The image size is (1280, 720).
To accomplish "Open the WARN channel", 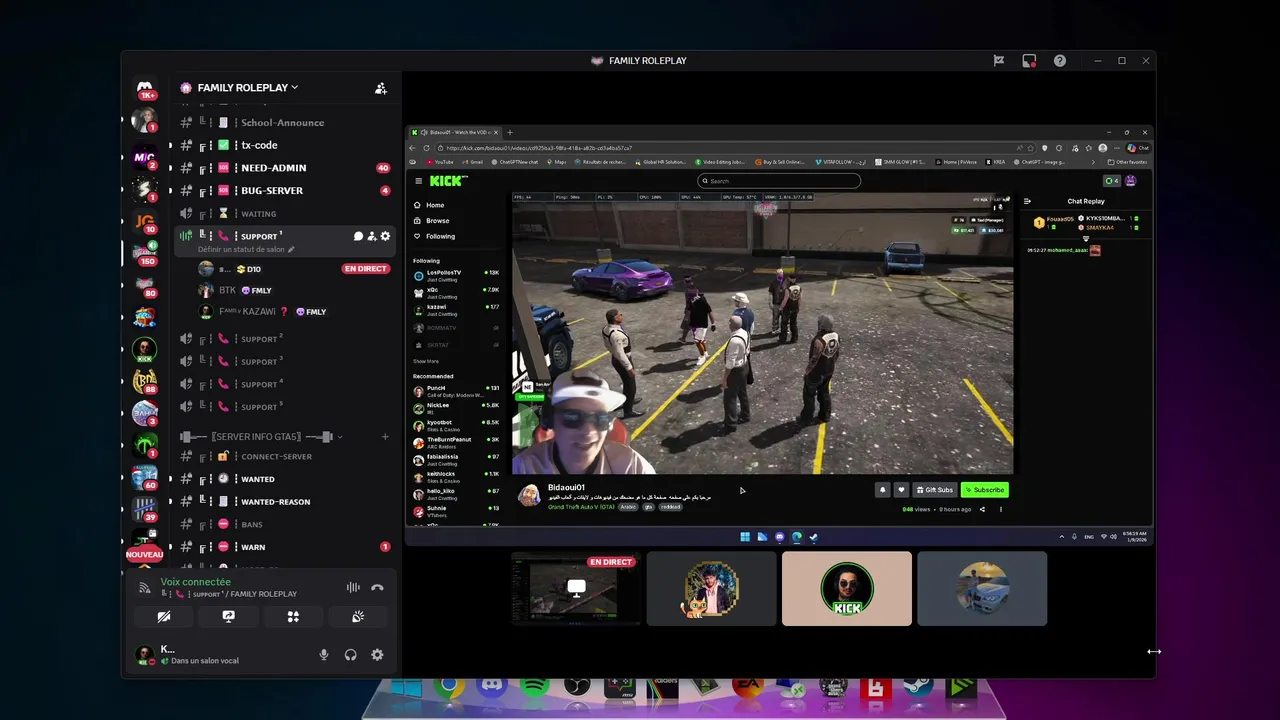I will (x=285, y=547).
